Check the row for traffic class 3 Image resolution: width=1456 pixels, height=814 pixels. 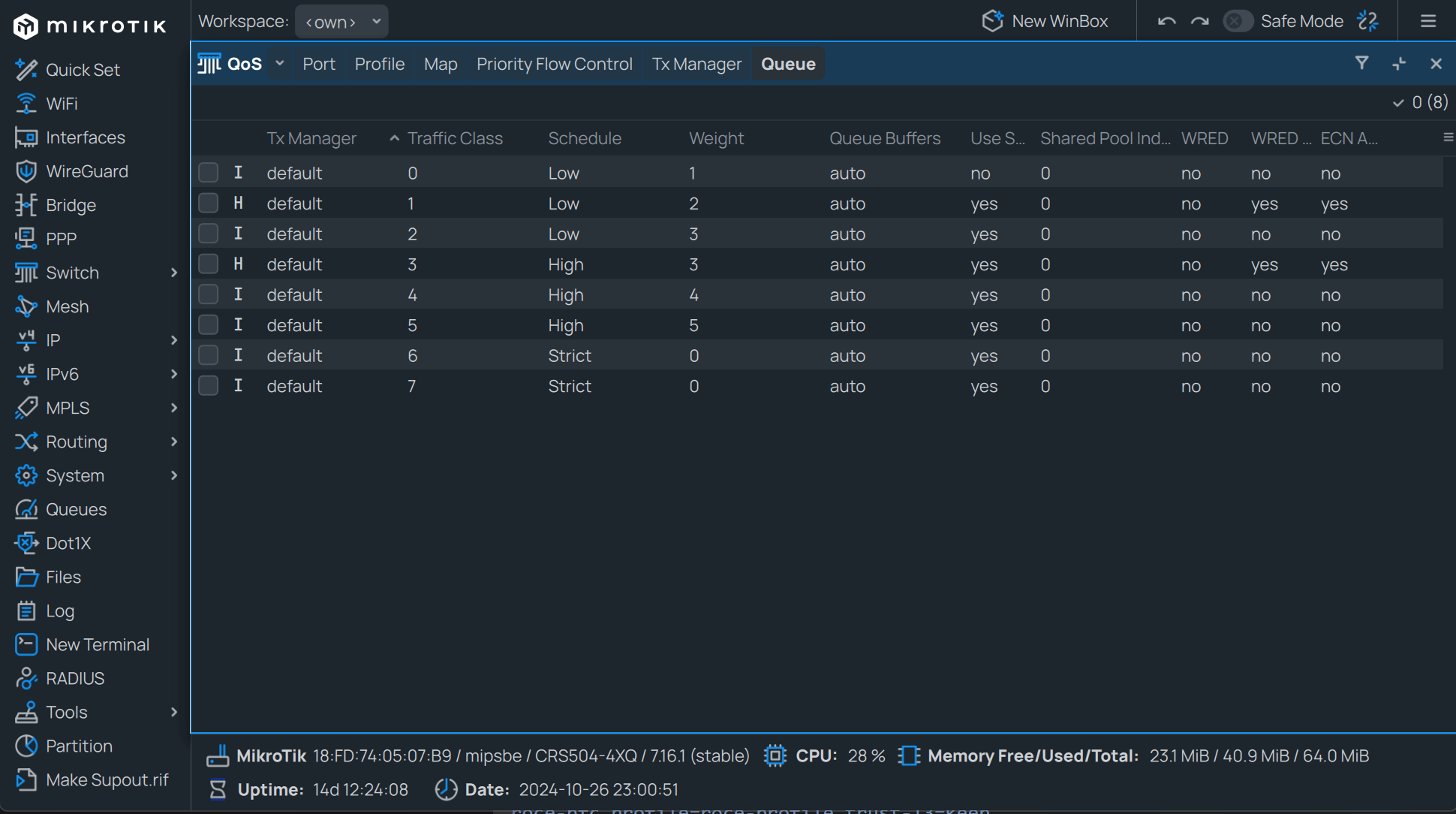click(x=209, y=264)
